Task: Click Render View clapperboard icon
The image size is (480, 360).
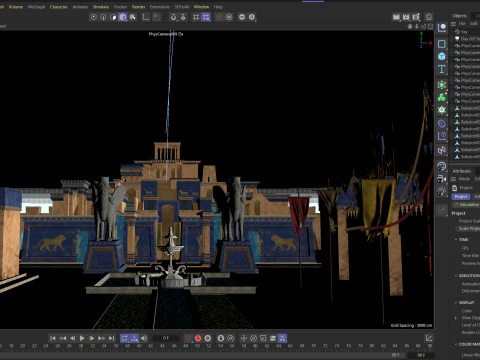Action: (396, 17)
